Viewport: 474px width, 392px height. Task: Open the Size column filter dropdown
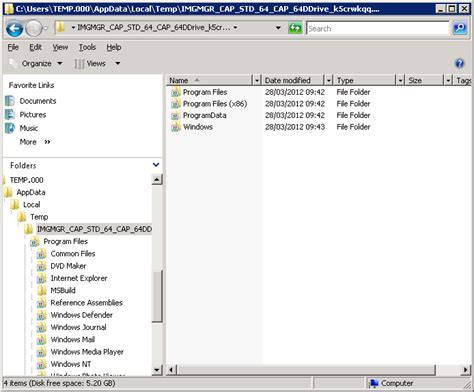tap(448, 80)
